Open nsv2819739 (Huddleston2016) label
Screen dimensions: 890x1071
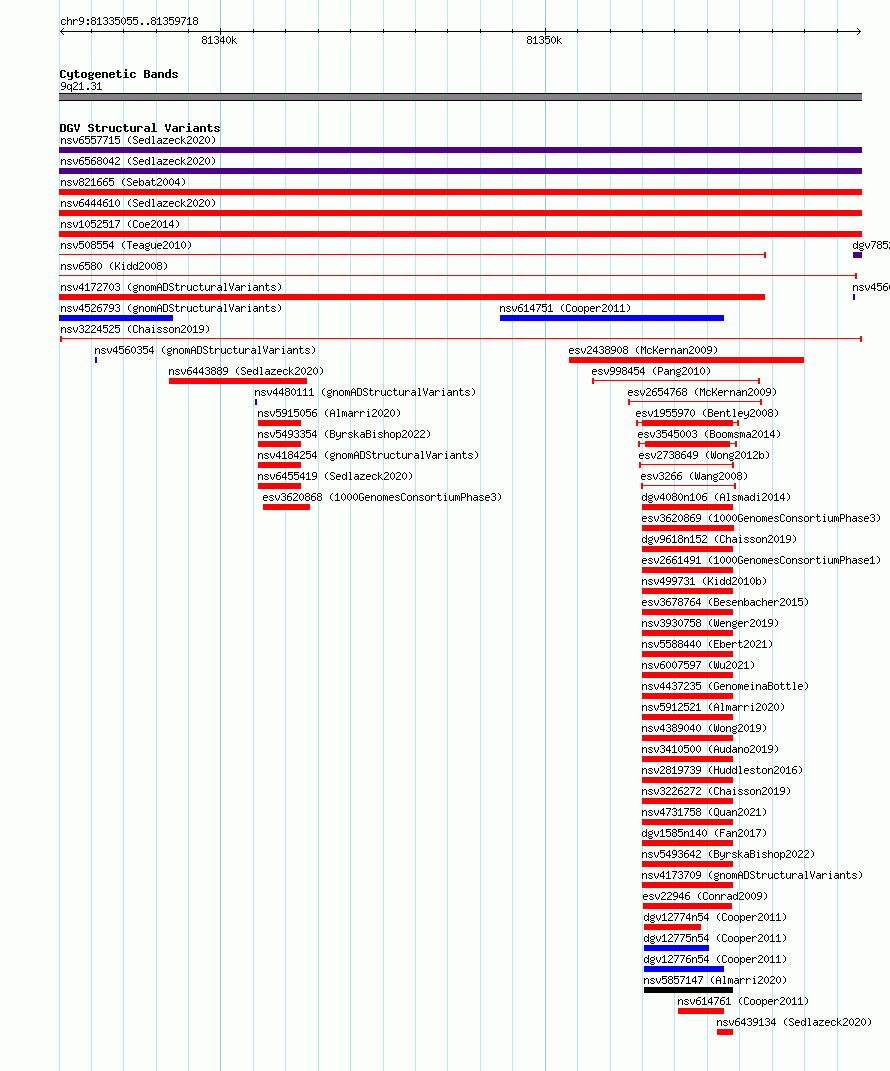pos(723,770)
